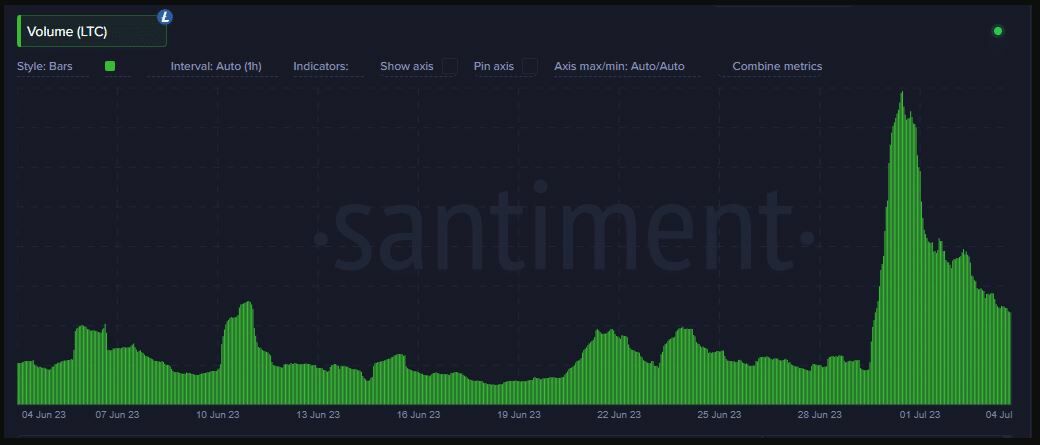The width and height of the screenshot is (1040, 445).
Task: Click the 22 Jun 23 date label
Action: (619, 415)
